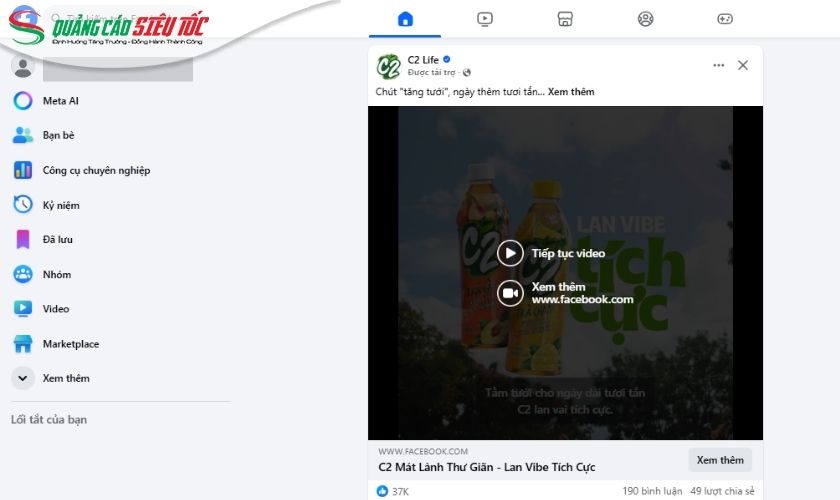Click the verified badge next to C2 Life
Viewport: 840px width, 500px height.
click(447, 59)
